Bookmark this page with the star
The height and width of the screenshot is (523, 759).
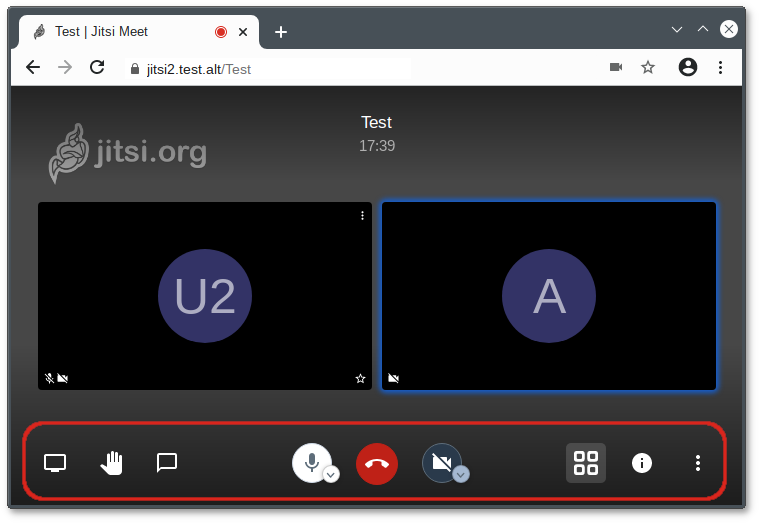pos(648,67)
